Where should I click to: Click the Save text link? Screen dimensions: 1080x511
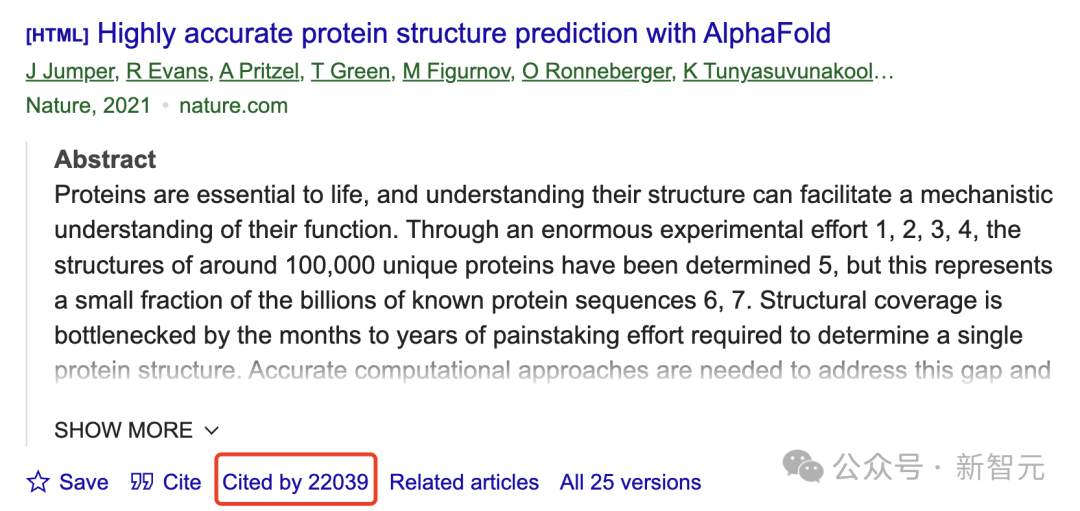(84, 482)
